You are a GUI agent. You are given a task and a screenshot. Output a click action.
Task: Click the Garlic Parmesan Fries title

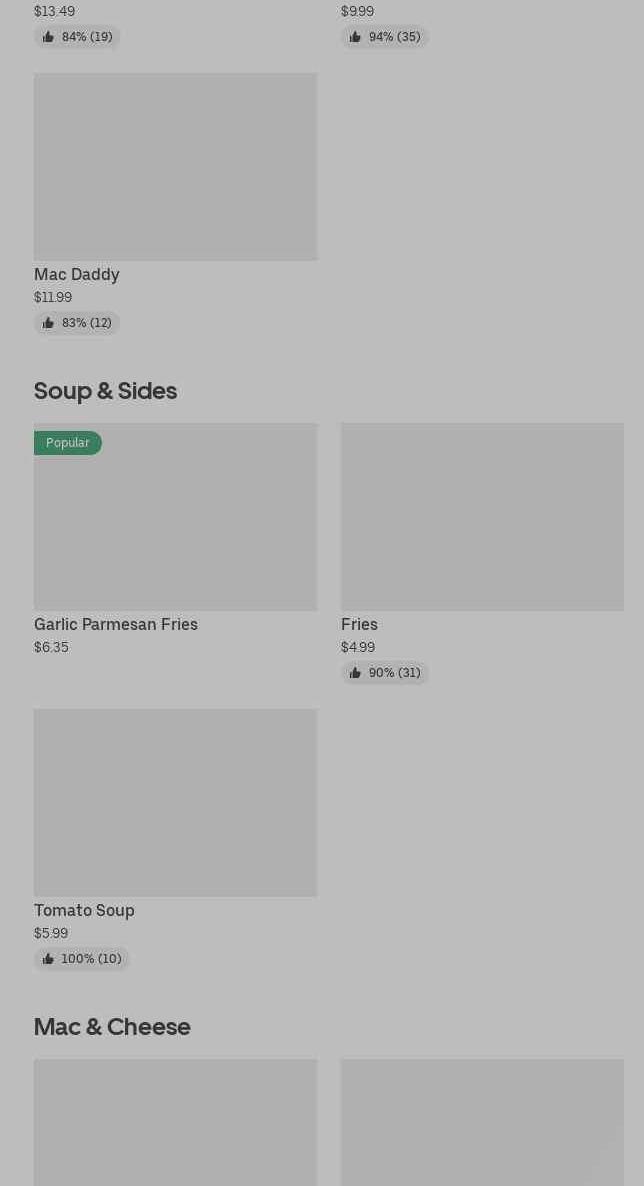coord(116,624)
